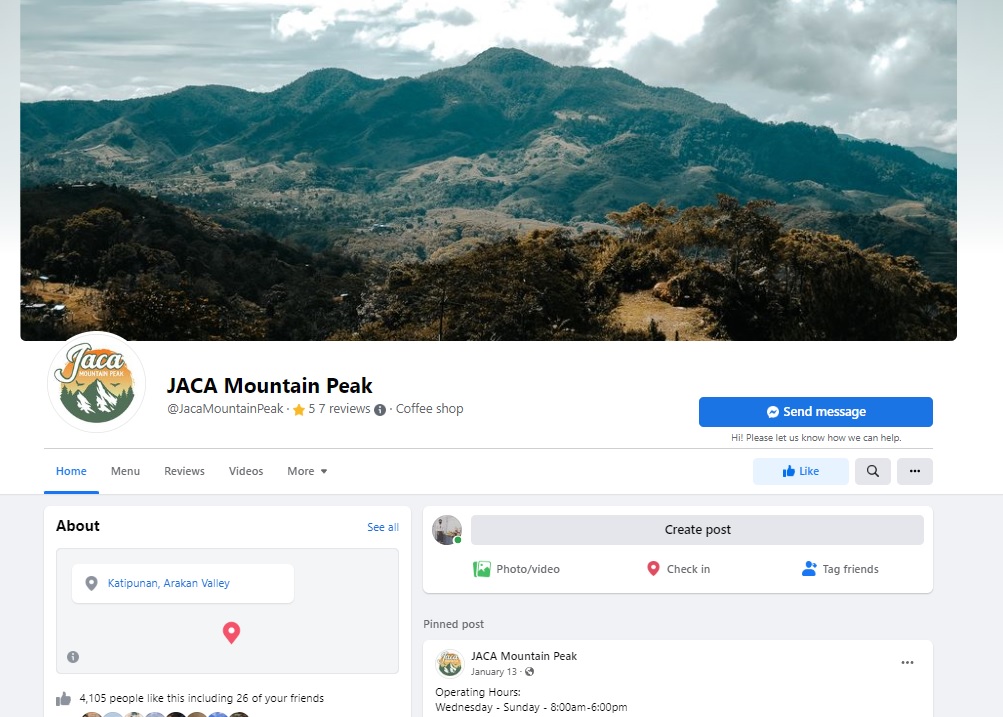The width and height of the screenshot is (1003, 717).
Task: Click the red map pin marker
Action: tap(231, 632)
